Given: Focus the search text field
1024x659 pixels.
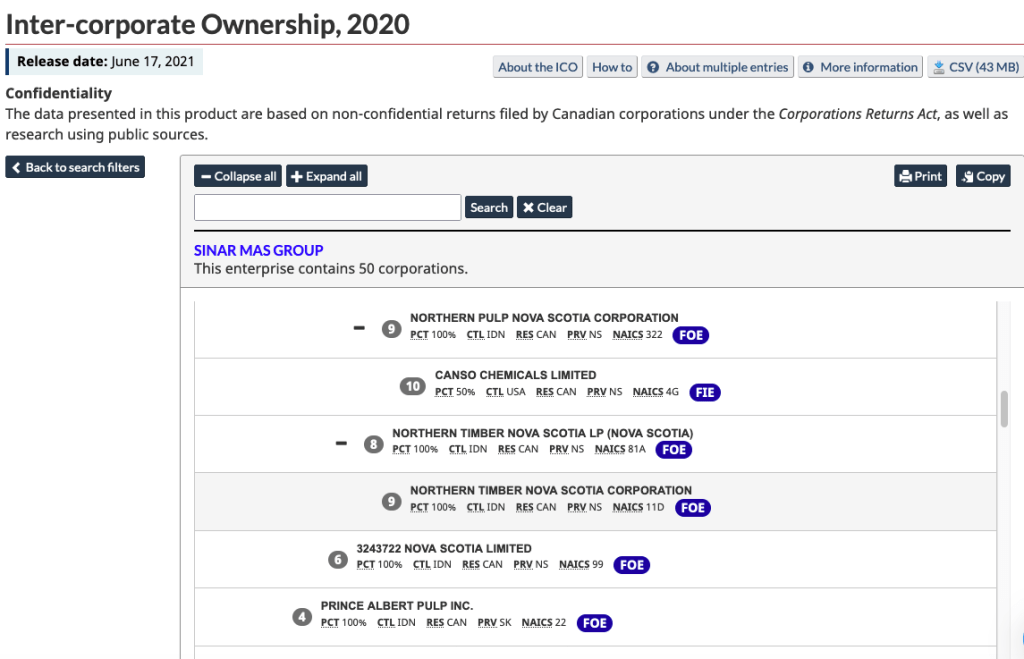Looking at the screenshot, I should click(x=327, y=208).
